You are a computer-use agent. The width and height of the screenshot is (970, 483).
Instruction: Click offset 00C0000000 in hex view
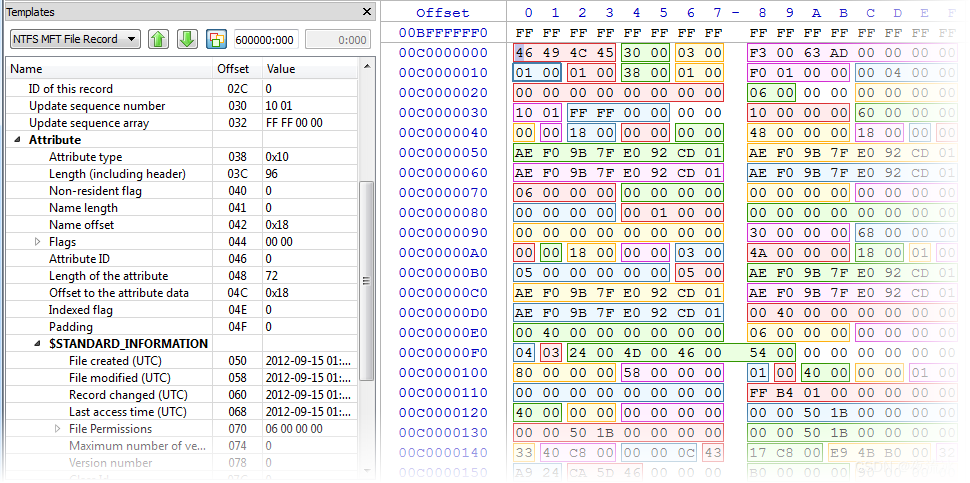[443, 53]
